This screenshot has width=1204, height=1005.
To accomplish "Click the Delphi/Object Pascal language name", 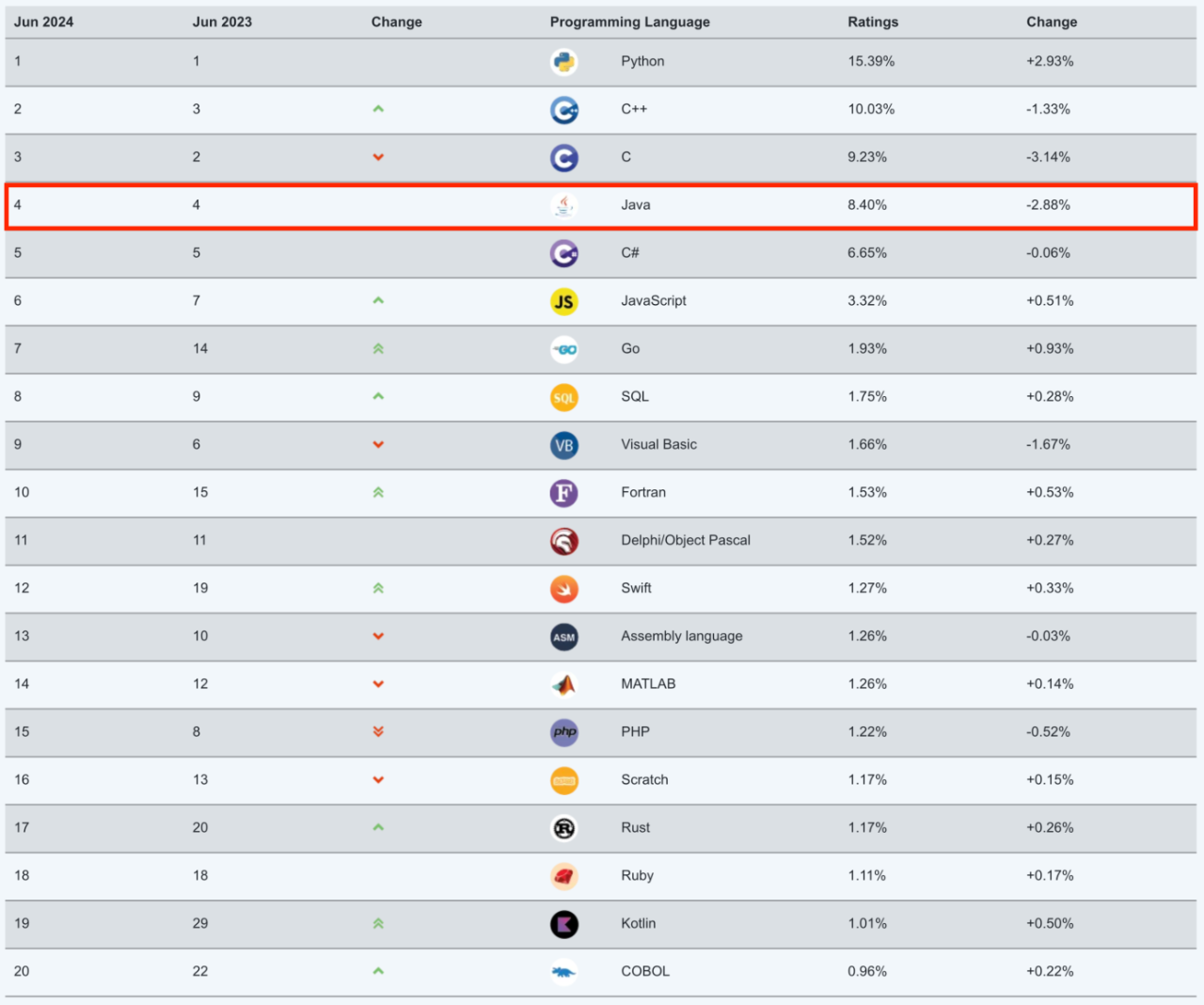I will [x=685, y=540].
